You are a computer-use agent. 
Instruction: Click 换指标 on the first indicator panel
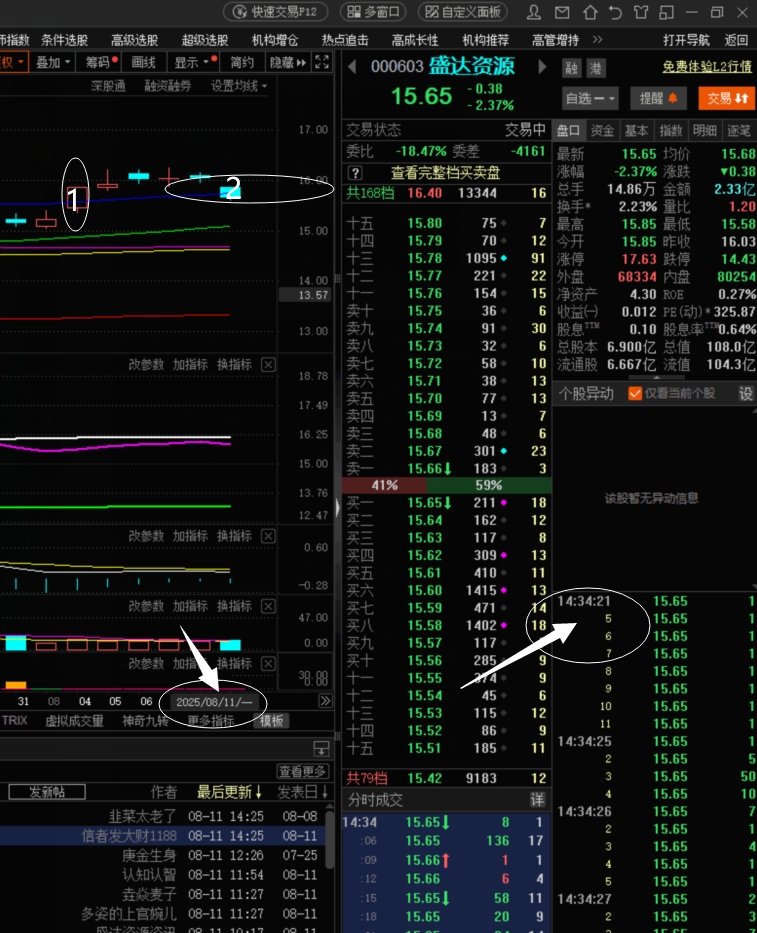(x=234, y=365)
